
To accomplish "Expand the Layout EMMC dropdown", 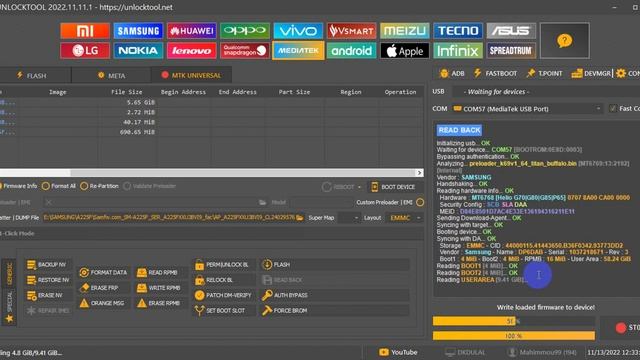I will (418, 218).
